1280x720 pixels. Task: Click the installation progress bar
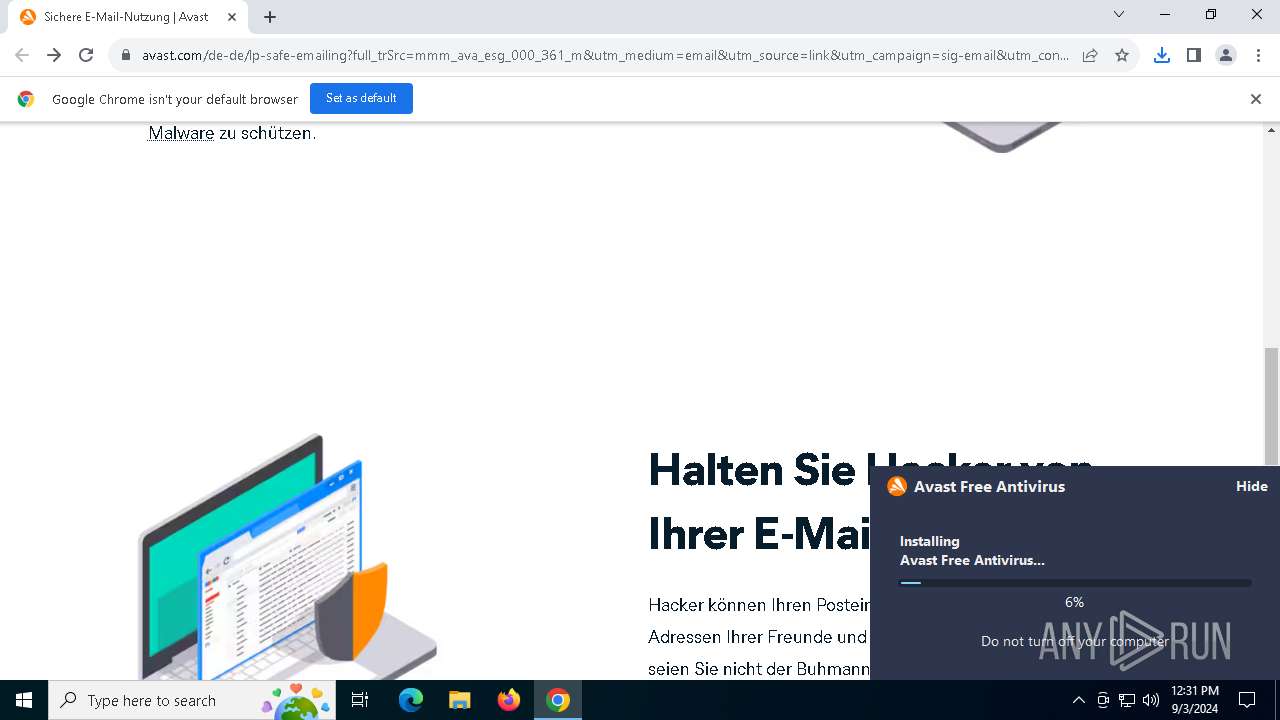click(x=1075, y=583)
